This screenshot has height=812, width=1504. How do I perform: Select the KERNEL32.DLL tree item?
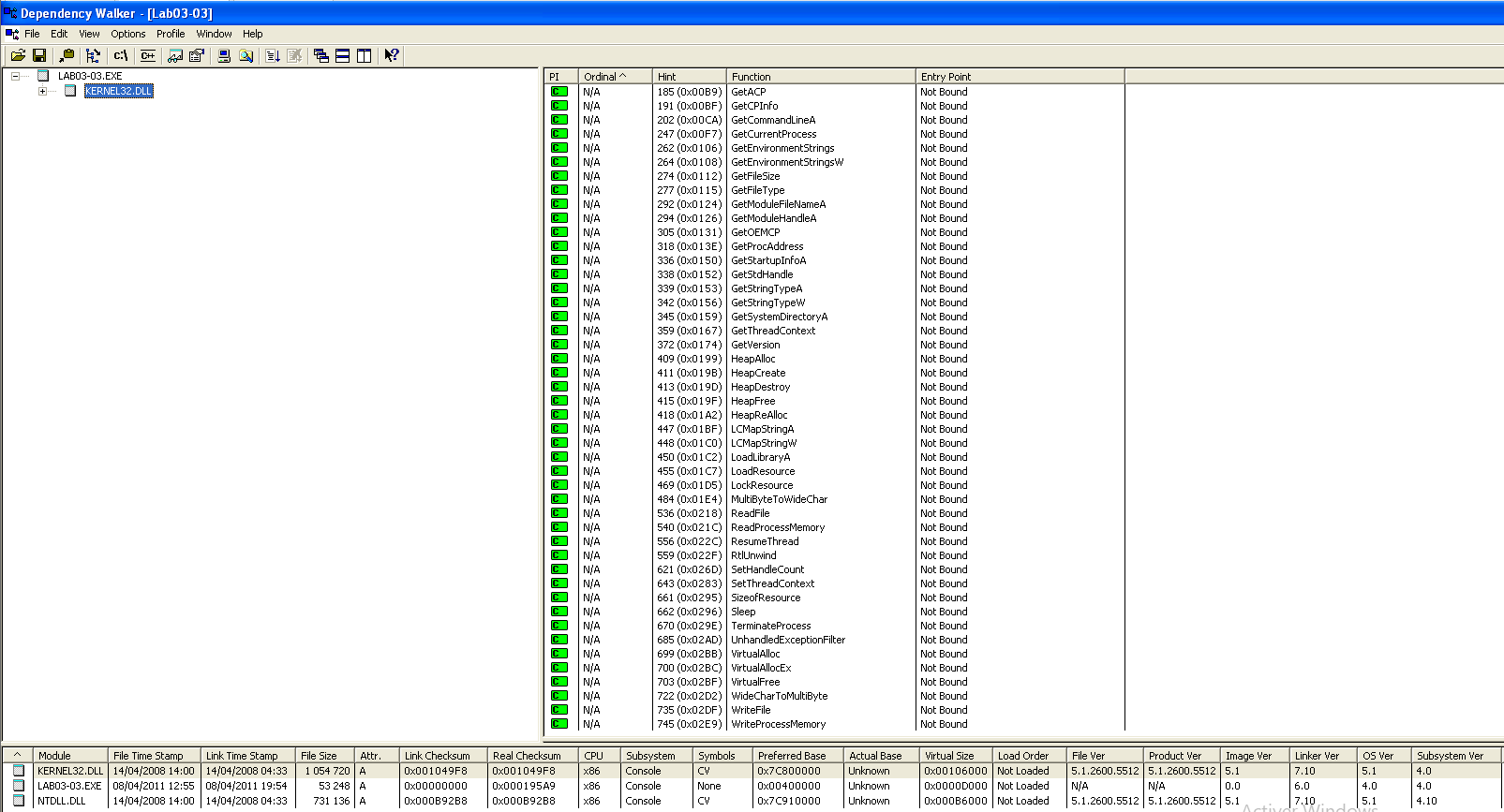[119, 91]
